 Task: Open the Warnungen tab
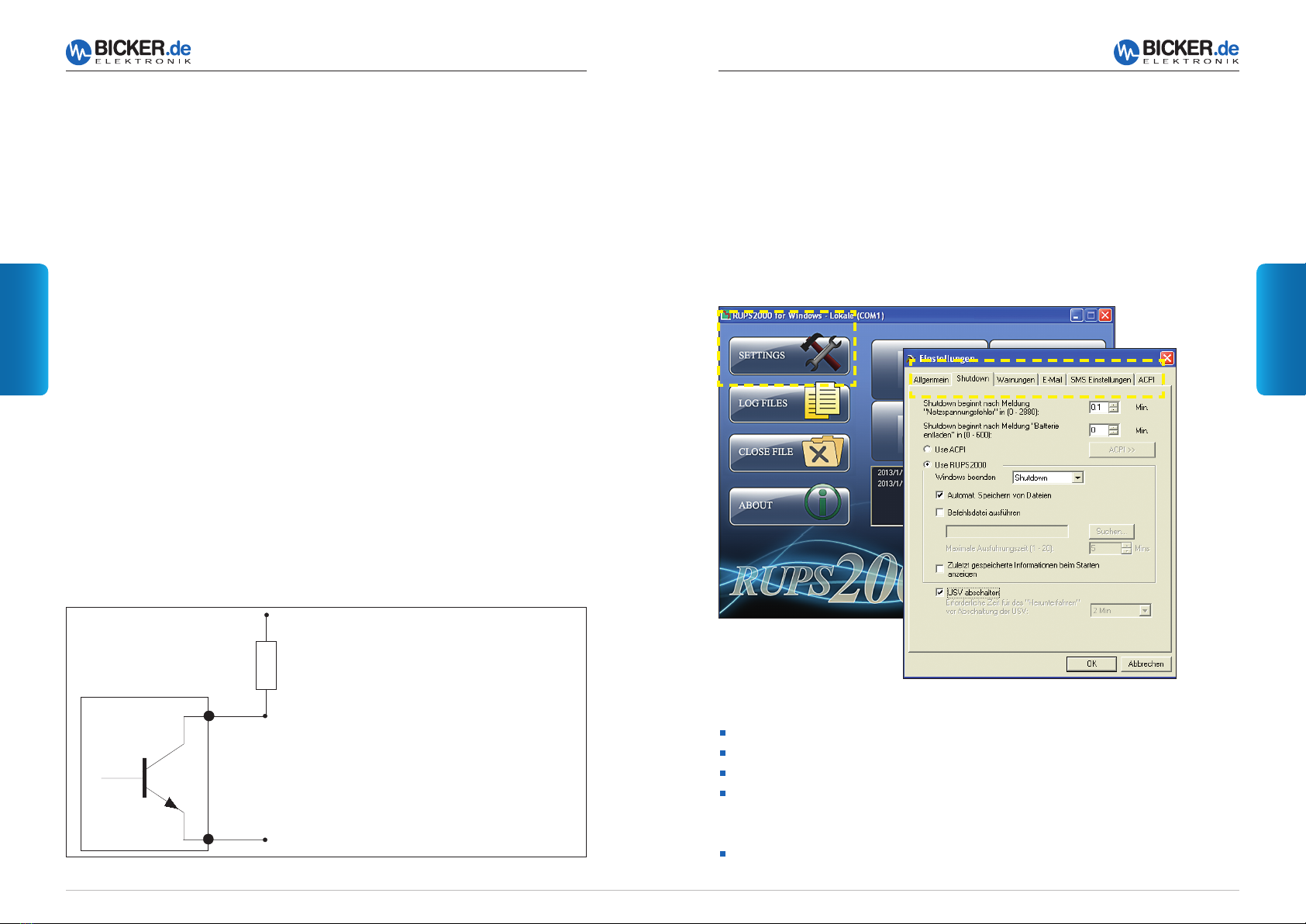1015,380
